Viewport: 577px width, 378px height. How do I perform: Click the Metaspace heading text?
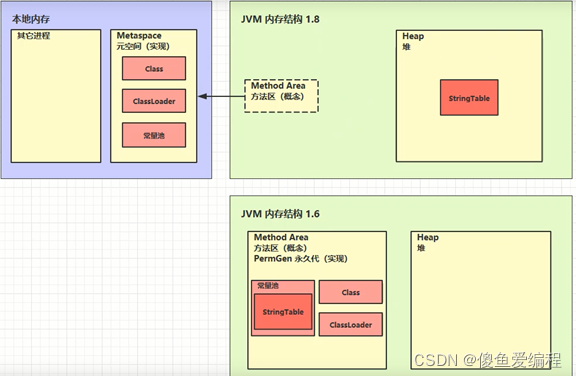point(139,36)
